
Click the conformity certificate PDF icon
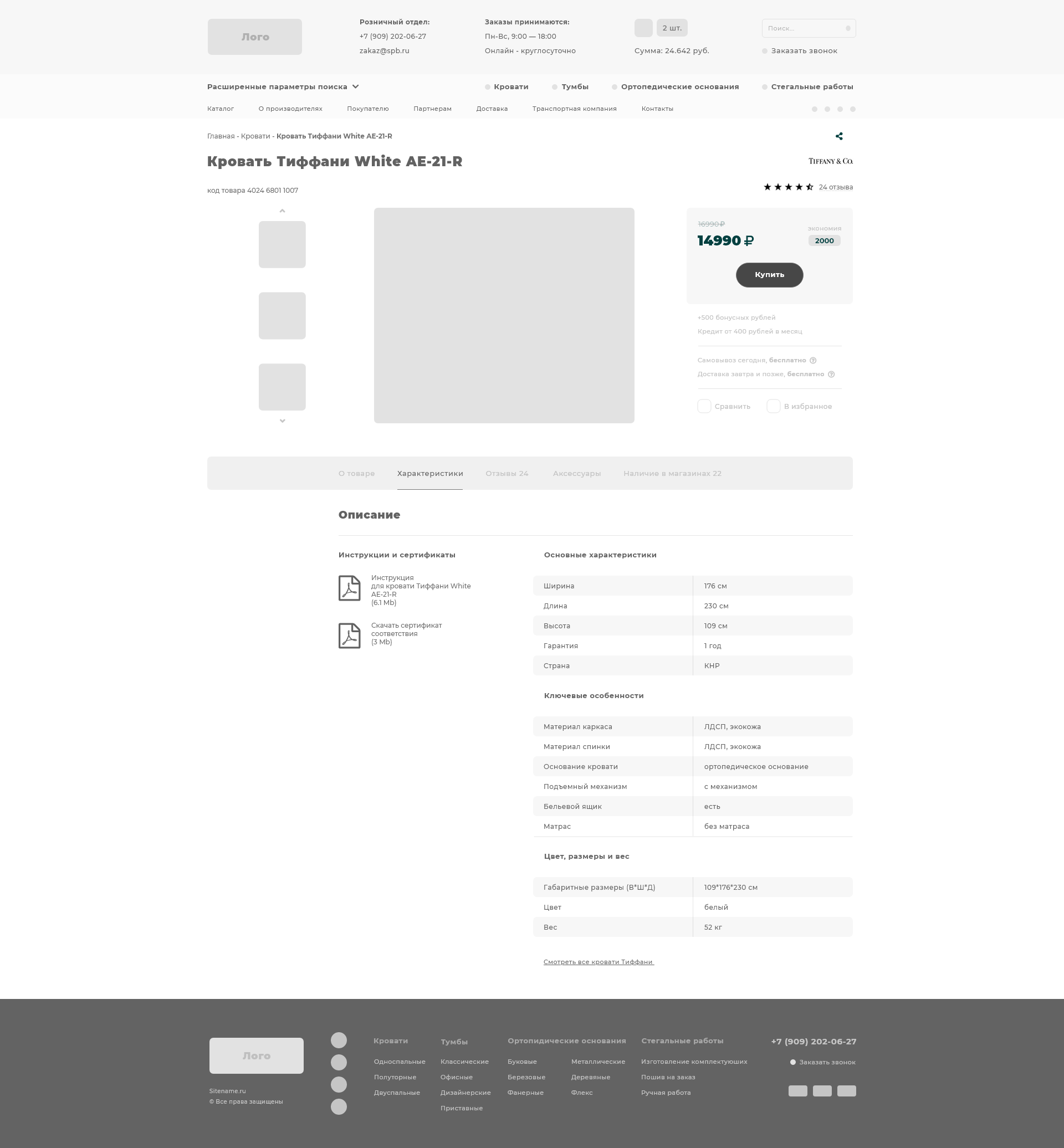point(349,635)
